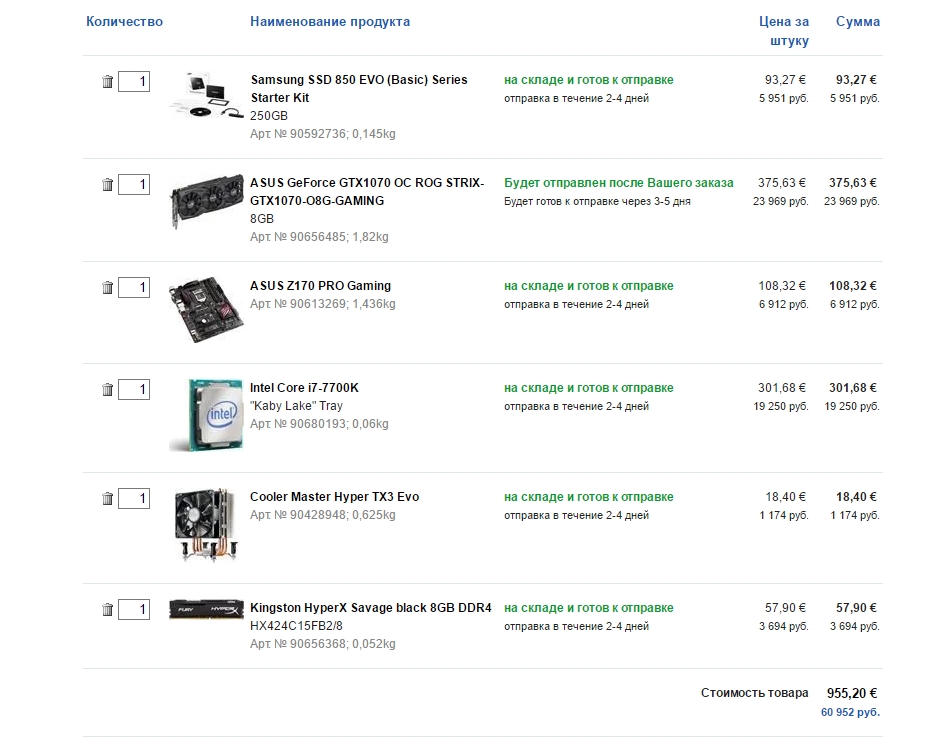Select article text 'Арт № 90656485; 1,82kg'
This screenshot has height=745, width=942.
click(319, 237)
